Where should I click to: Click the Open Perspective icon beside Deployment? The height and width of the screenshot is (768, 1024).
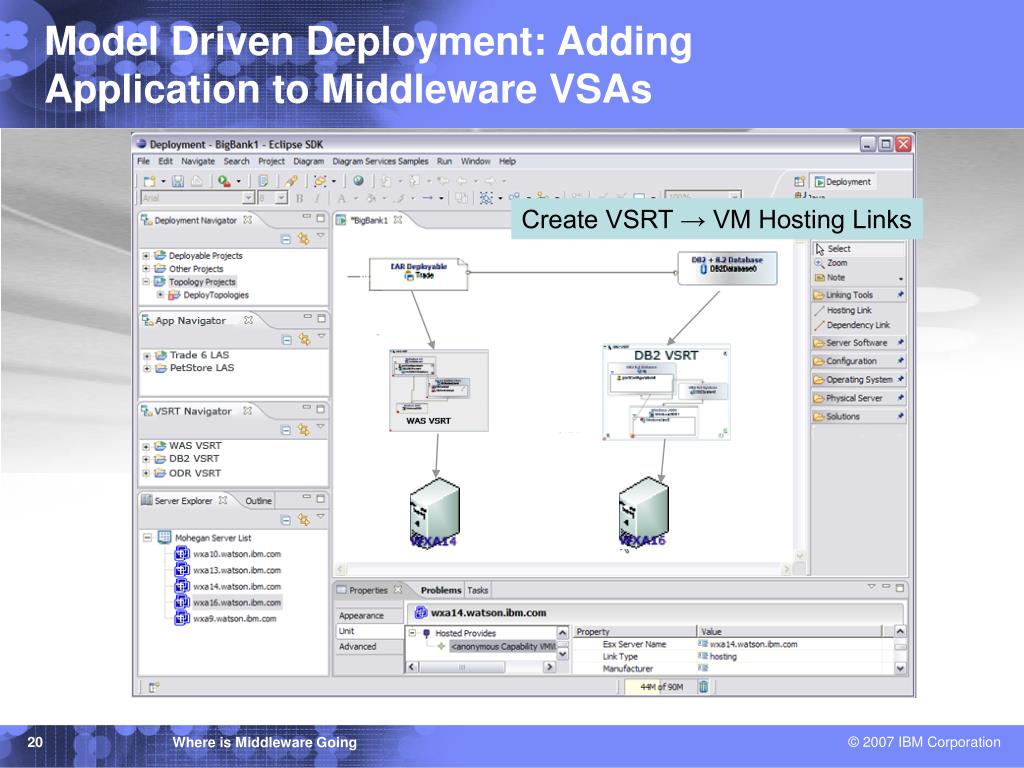(799, 182)
